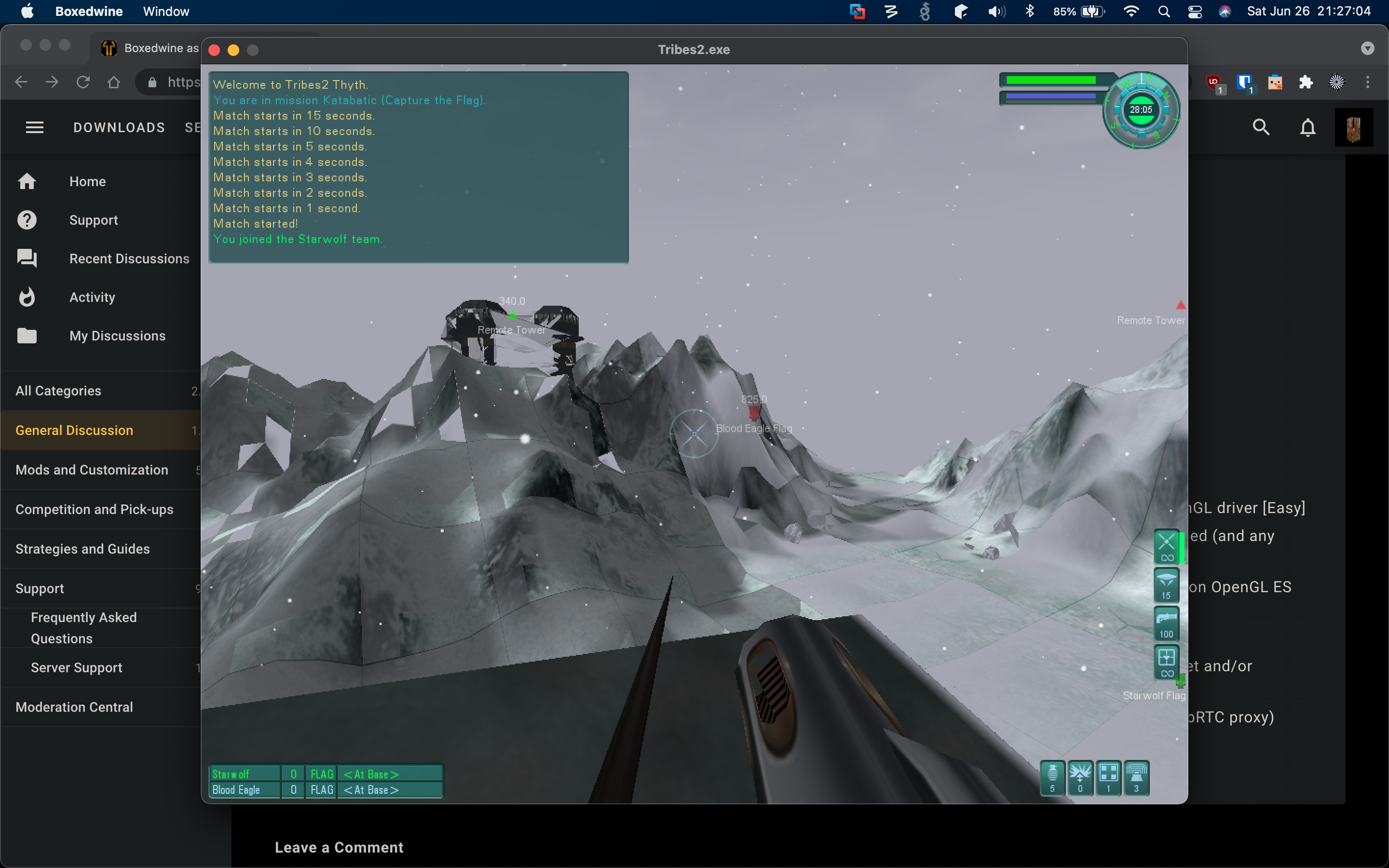Image resolution: width=1389 pixels, height=868 pixels.
Task: Click the Bluetooth icon in menu bar
Action: pyautogui.click(x=1030, y=12)
